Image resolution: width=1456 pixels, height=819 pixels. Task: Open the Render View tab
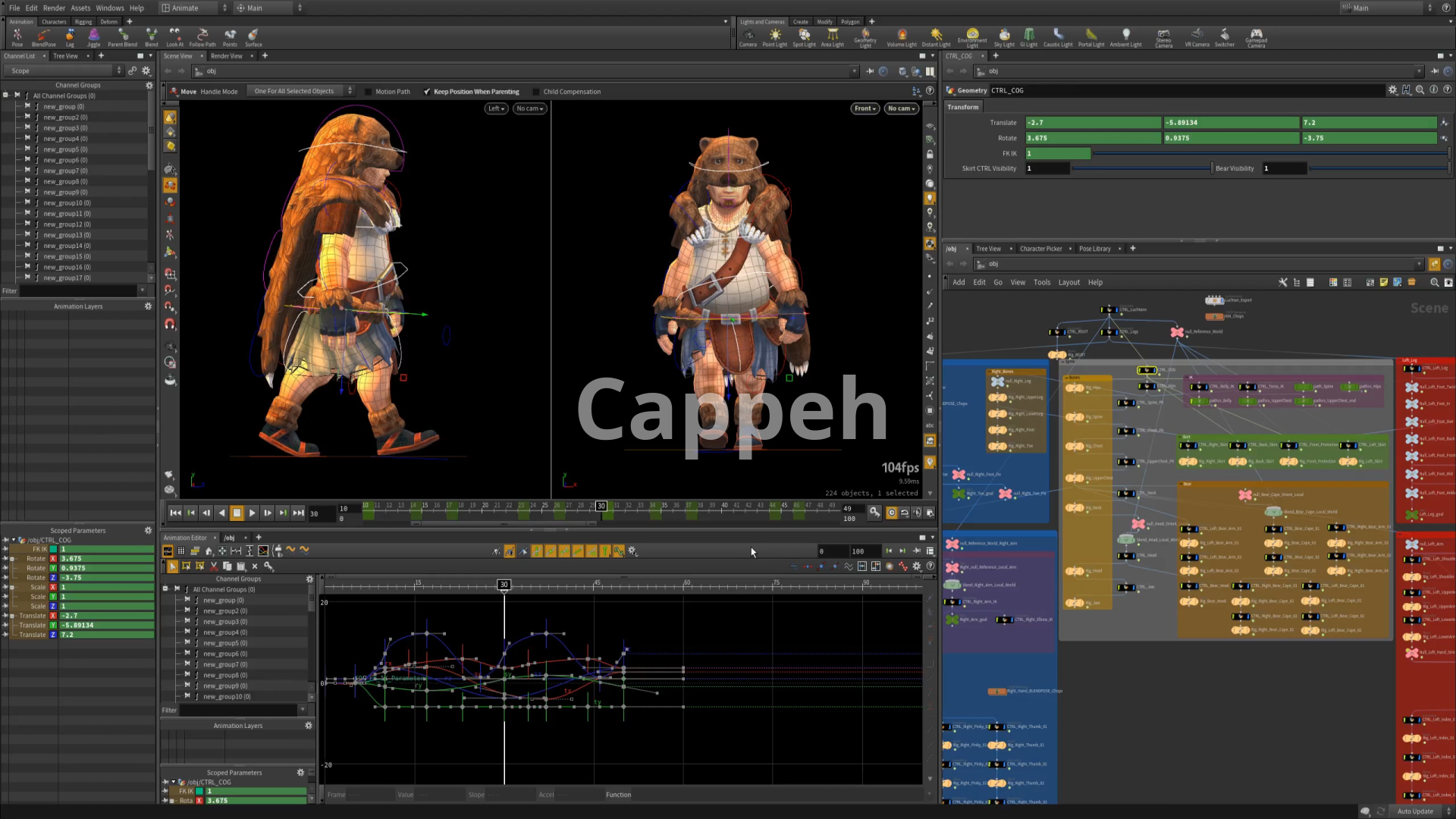click(x=226, y=56)
